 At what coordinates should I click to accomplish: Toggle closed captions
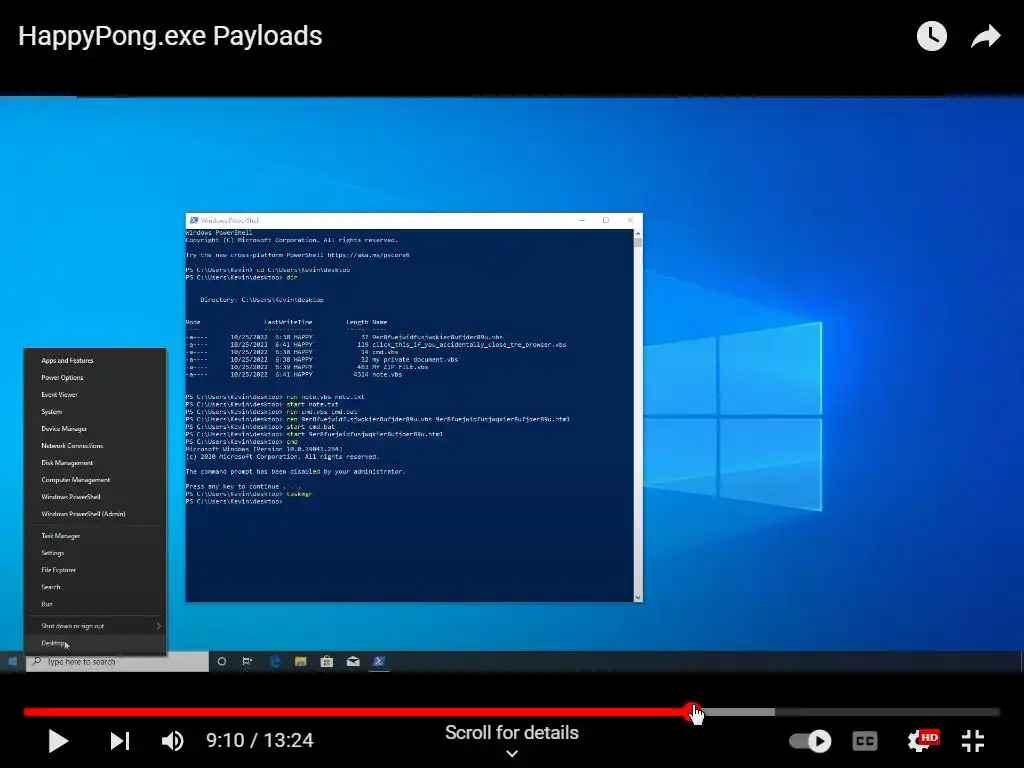point(865,741)
